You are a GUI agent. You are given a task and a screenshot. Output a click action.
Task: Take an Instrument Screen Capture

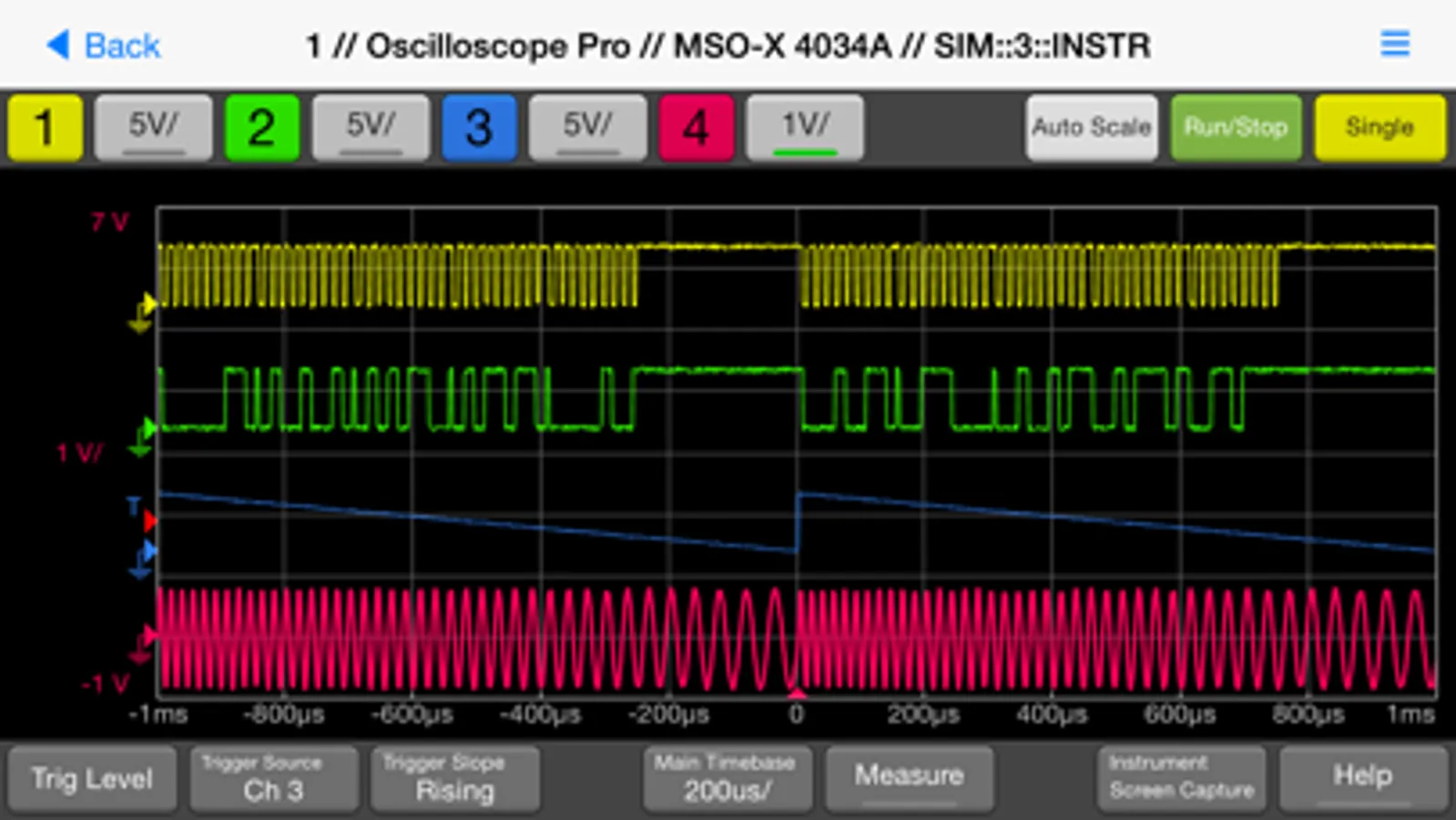(1181, 779)
